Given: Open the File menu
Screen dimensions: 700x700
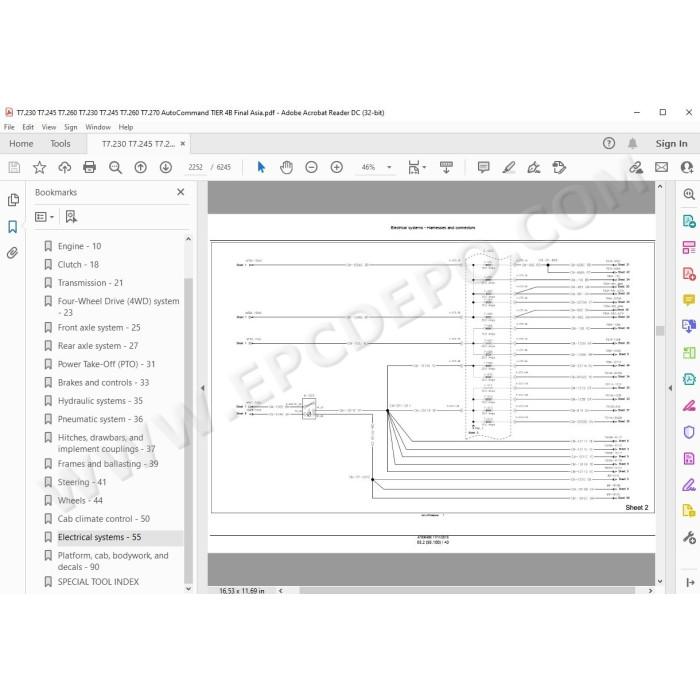Looking at the screenshot, I should 9,127.
